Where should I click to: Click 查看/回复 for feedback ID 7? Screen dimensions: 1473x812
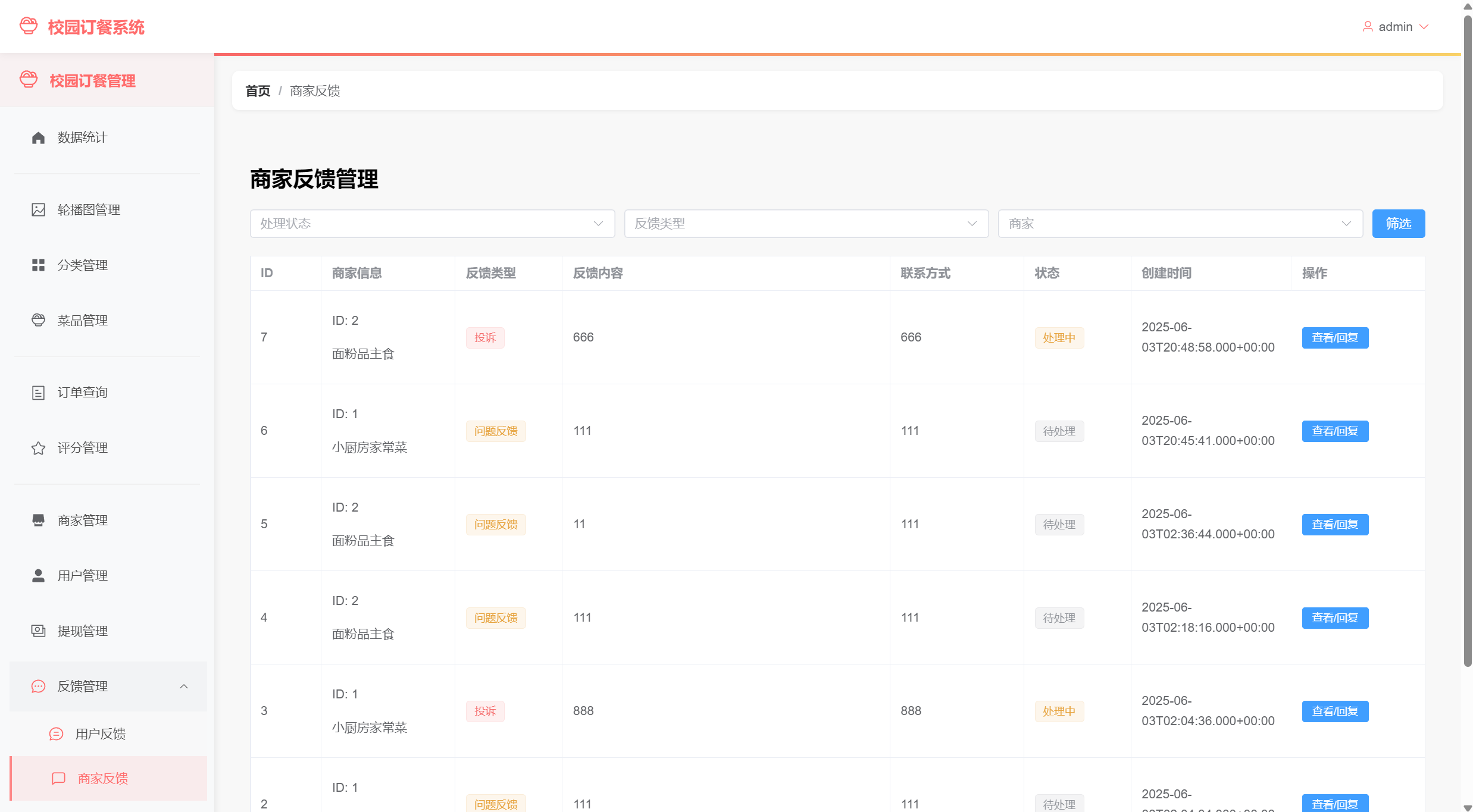(1334, 338)
